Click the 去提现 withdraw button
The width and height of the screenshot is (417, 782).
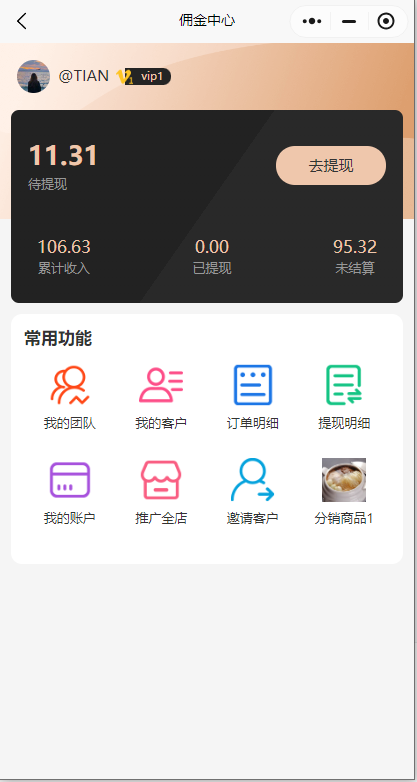[331, 166]
